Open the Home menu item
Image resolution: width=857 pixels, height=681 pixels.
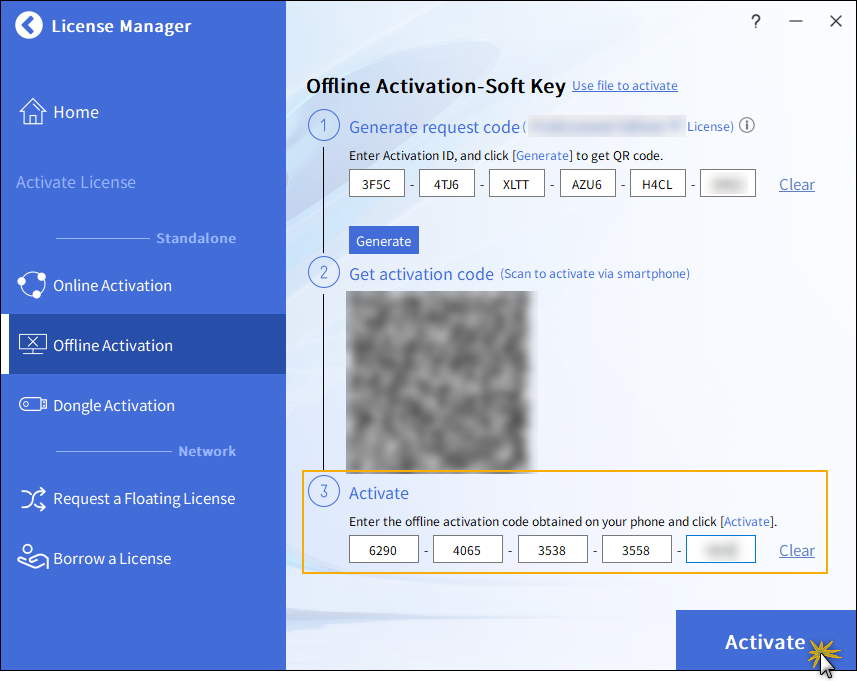76,112
